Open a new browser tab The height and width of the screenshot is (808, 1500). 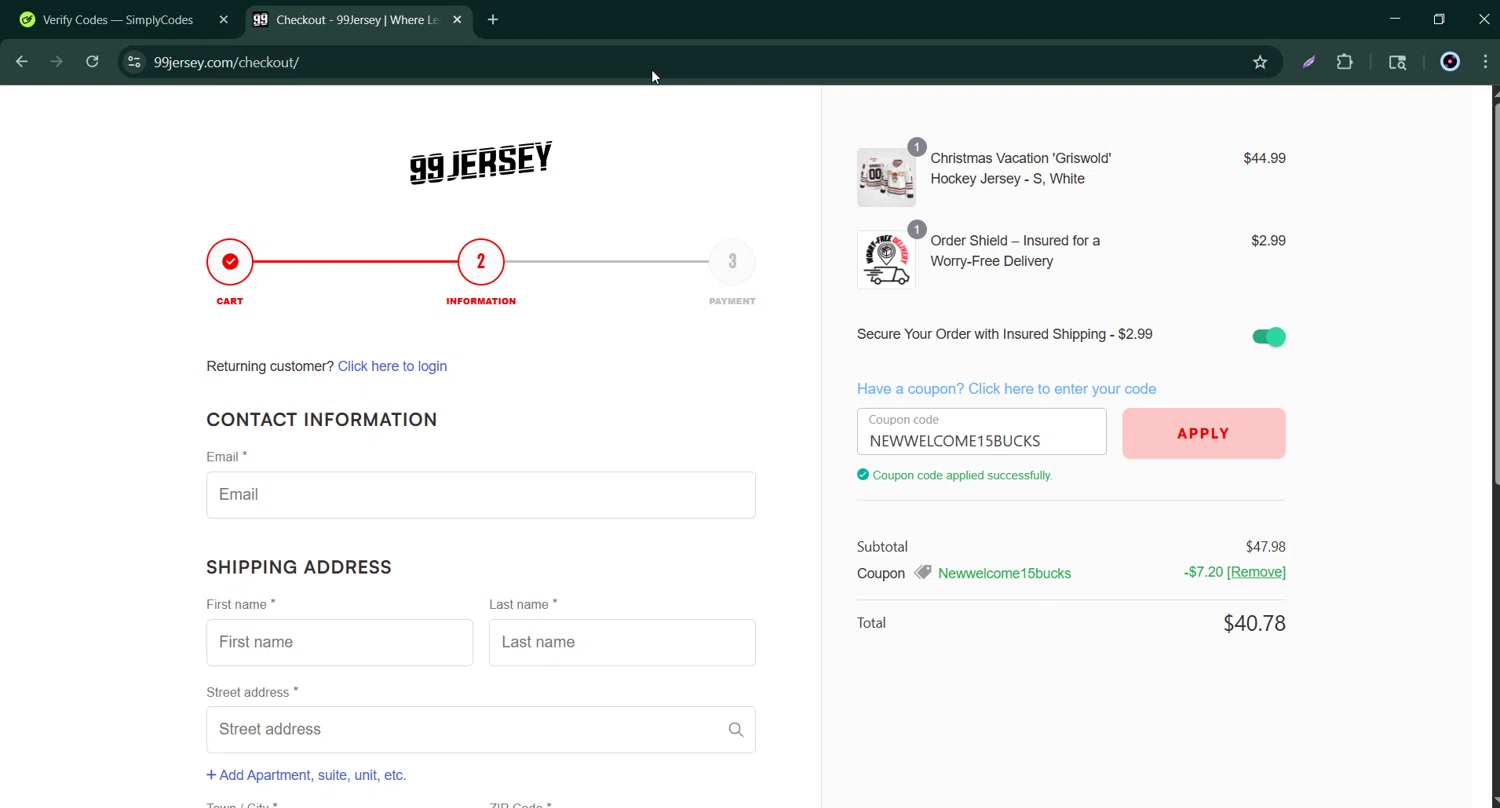coord(493,20)
